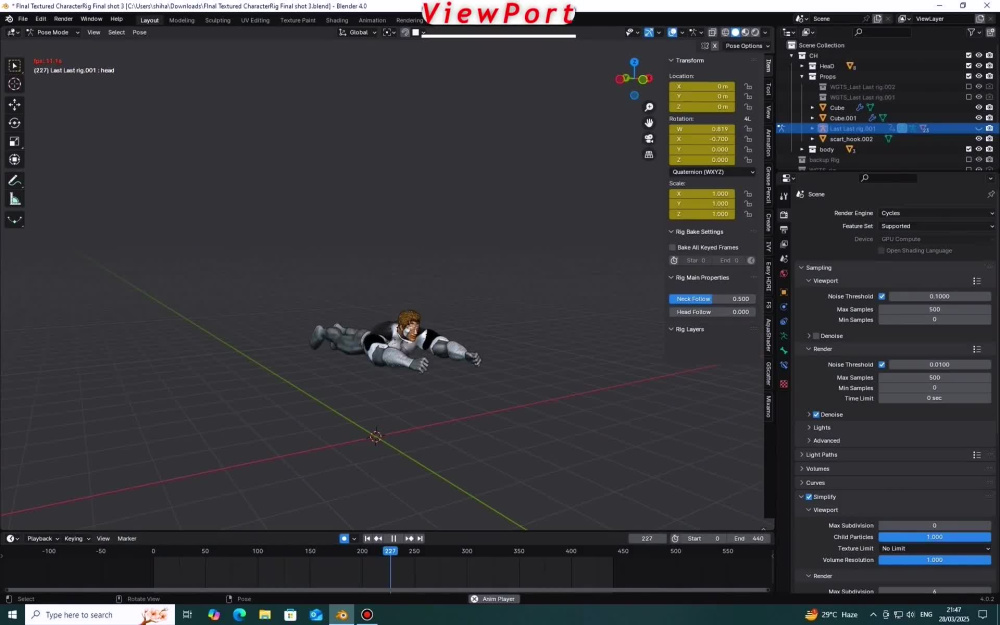Image resolution: width=1000 pixels, height=625 pixels.
Task: Pin the properties editor context
Action: 990,194
